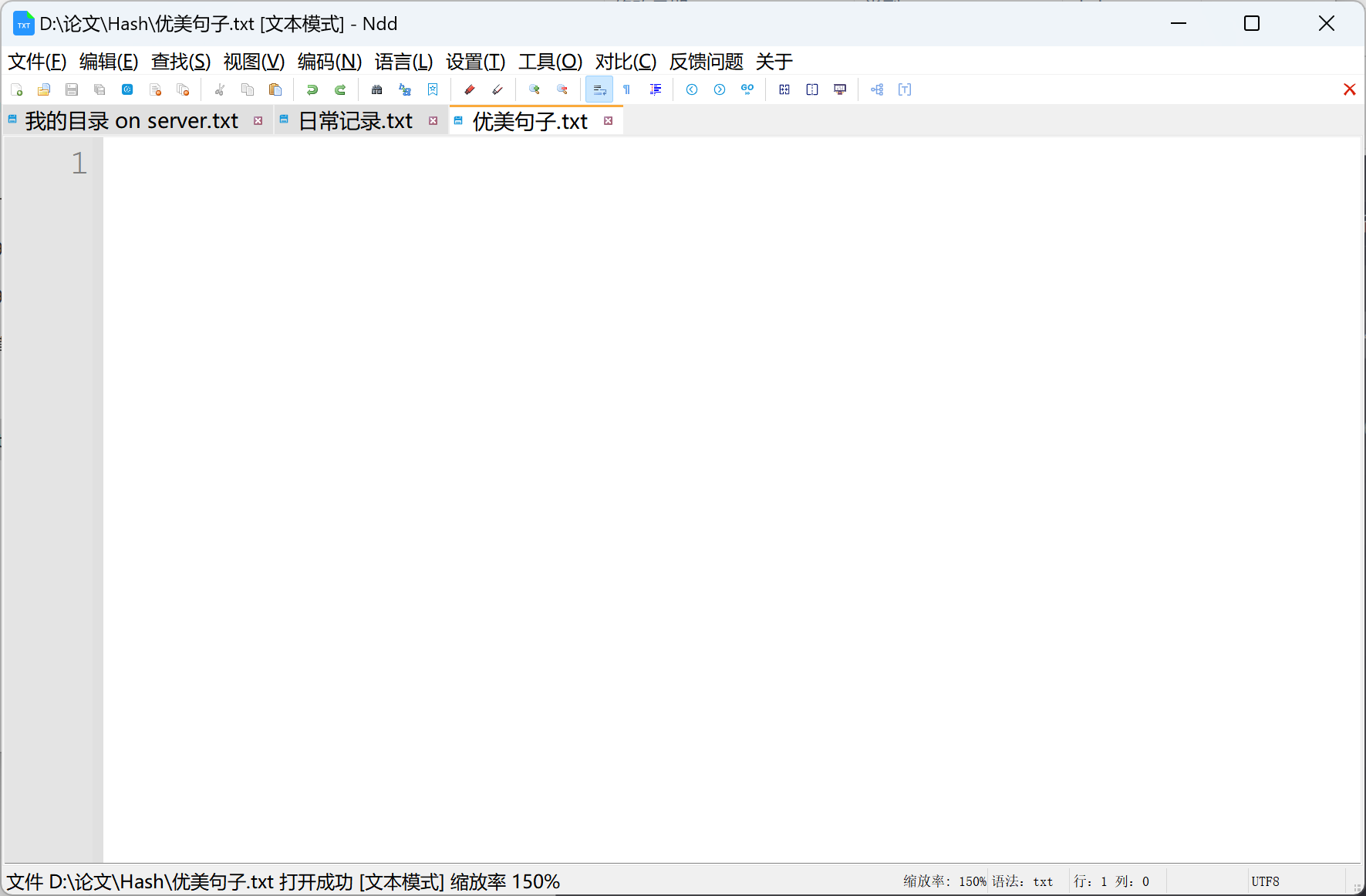Click UTF8 in the status bar

[1265, 881]
